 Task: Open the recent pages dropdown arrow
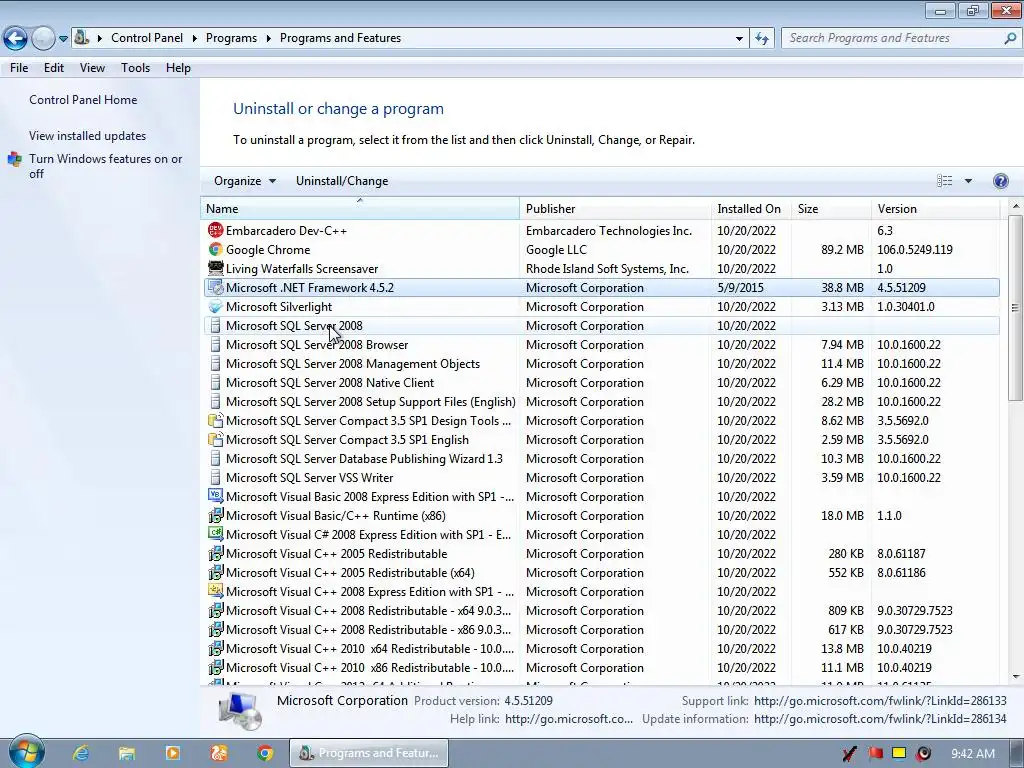[x=63, y=38]
